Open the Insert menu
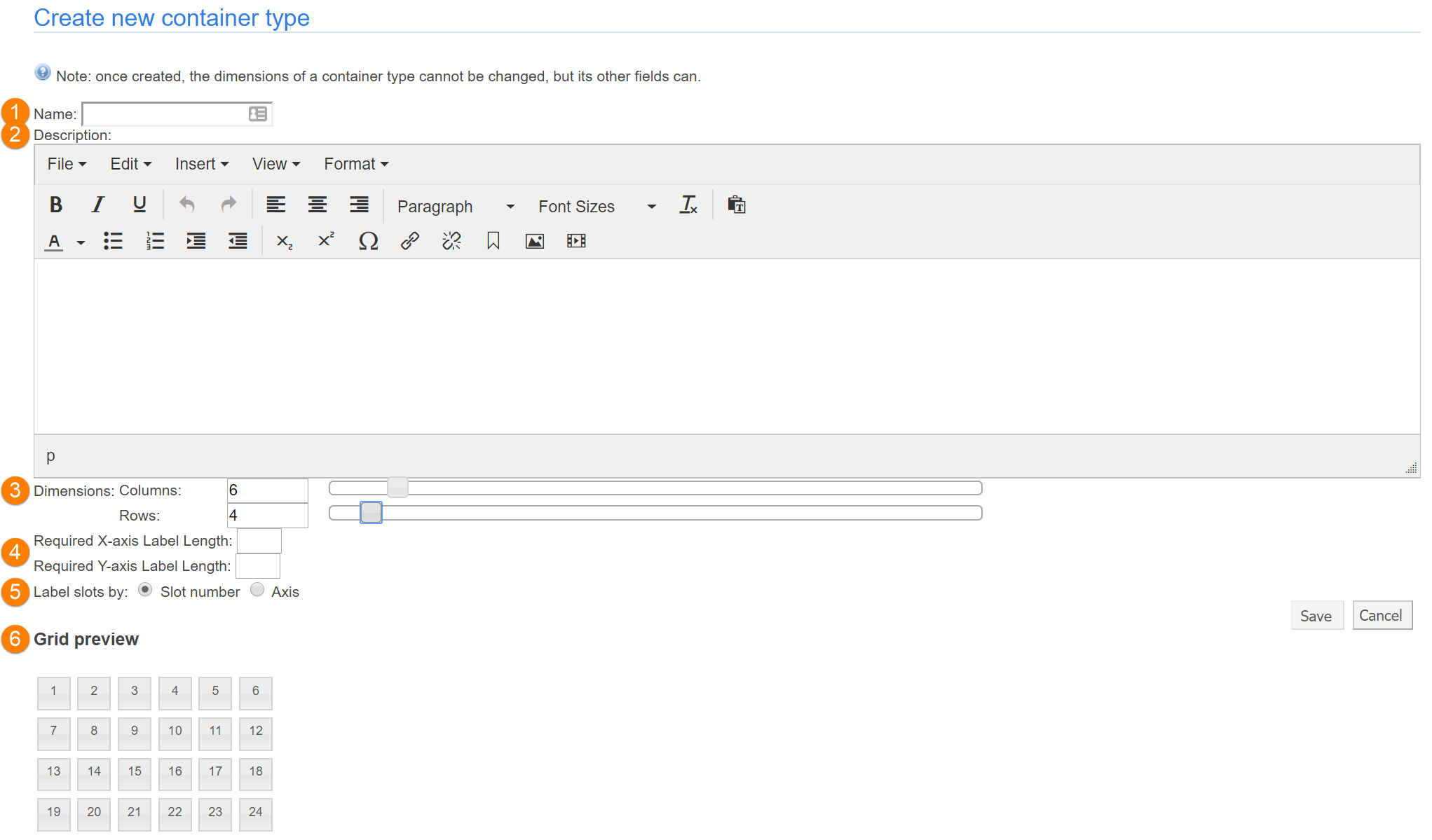1432x840 pixels. [202, 164]
